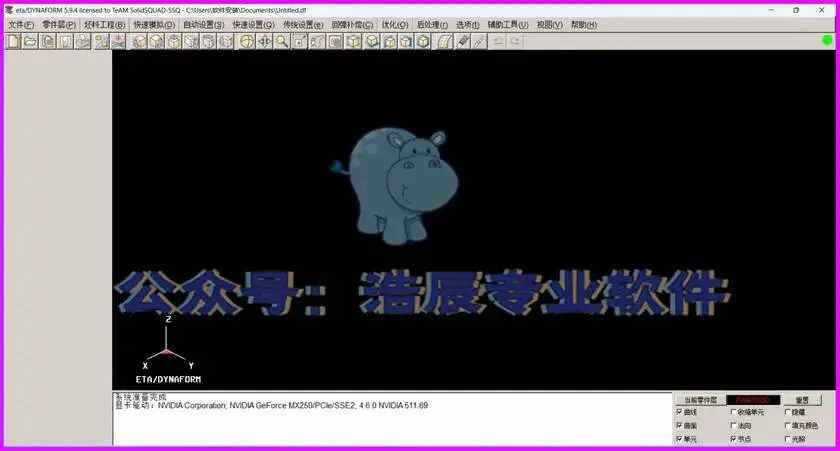Click the ETA/DYNAFORM axis triad label
Image resolution: width=840 pixels, height=451 pixels.
(x=168, y=379)
